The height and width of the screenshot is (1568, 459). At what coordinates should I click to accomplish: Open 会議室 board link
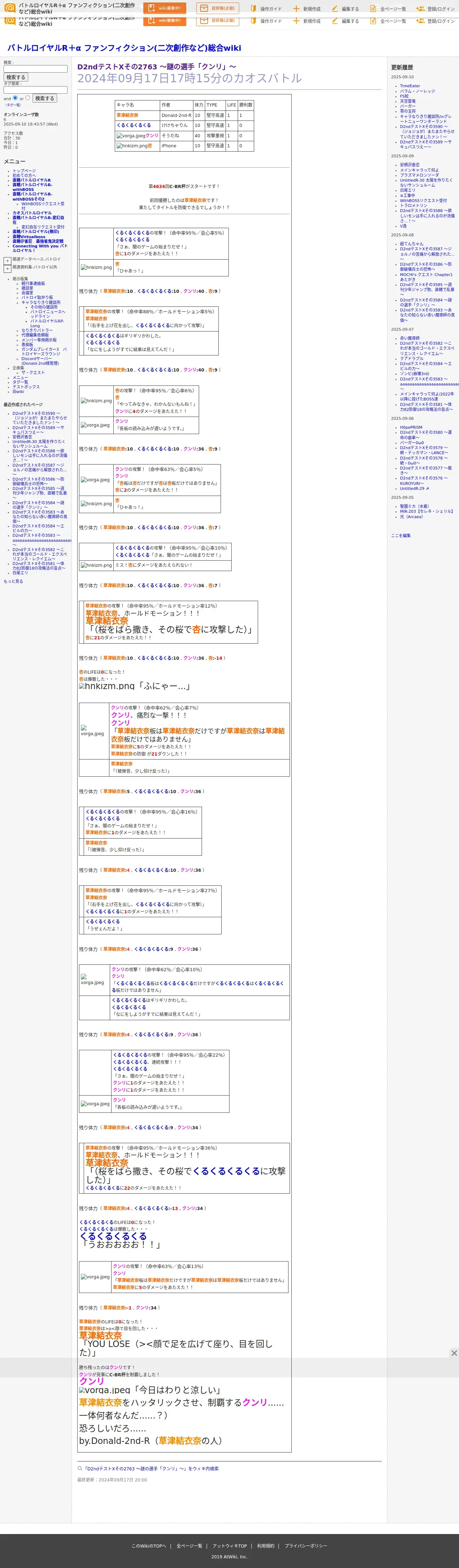28,293
